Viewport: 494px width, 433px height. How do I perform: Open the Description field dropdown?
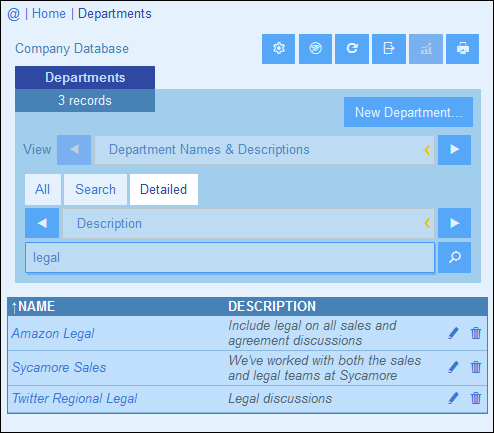pyautogui.click(x=248, y=223)
